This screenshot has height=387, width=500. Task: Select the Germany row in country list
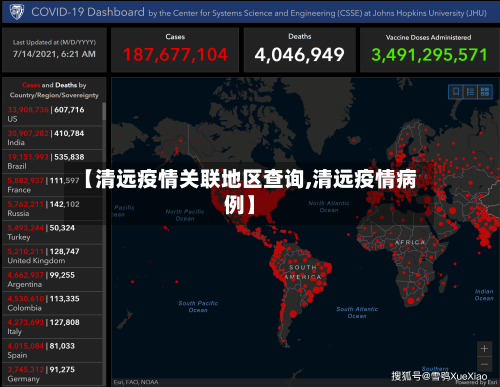(52, 374)
